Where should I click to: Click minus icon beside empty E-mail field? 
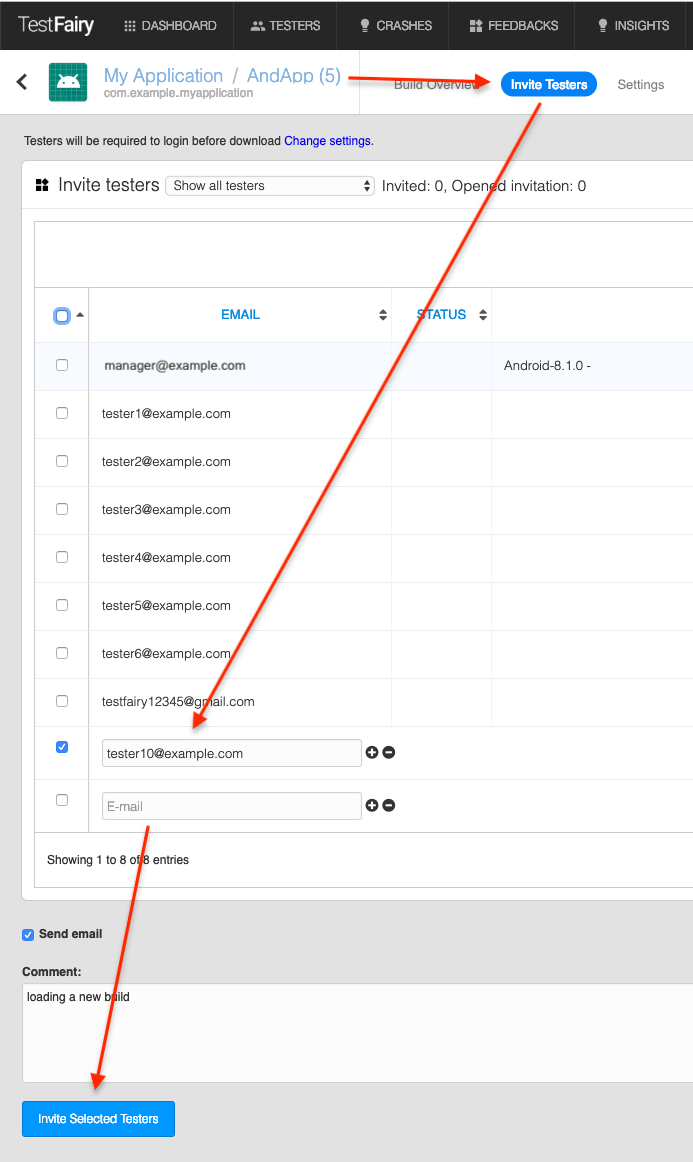tap(389, 806)
